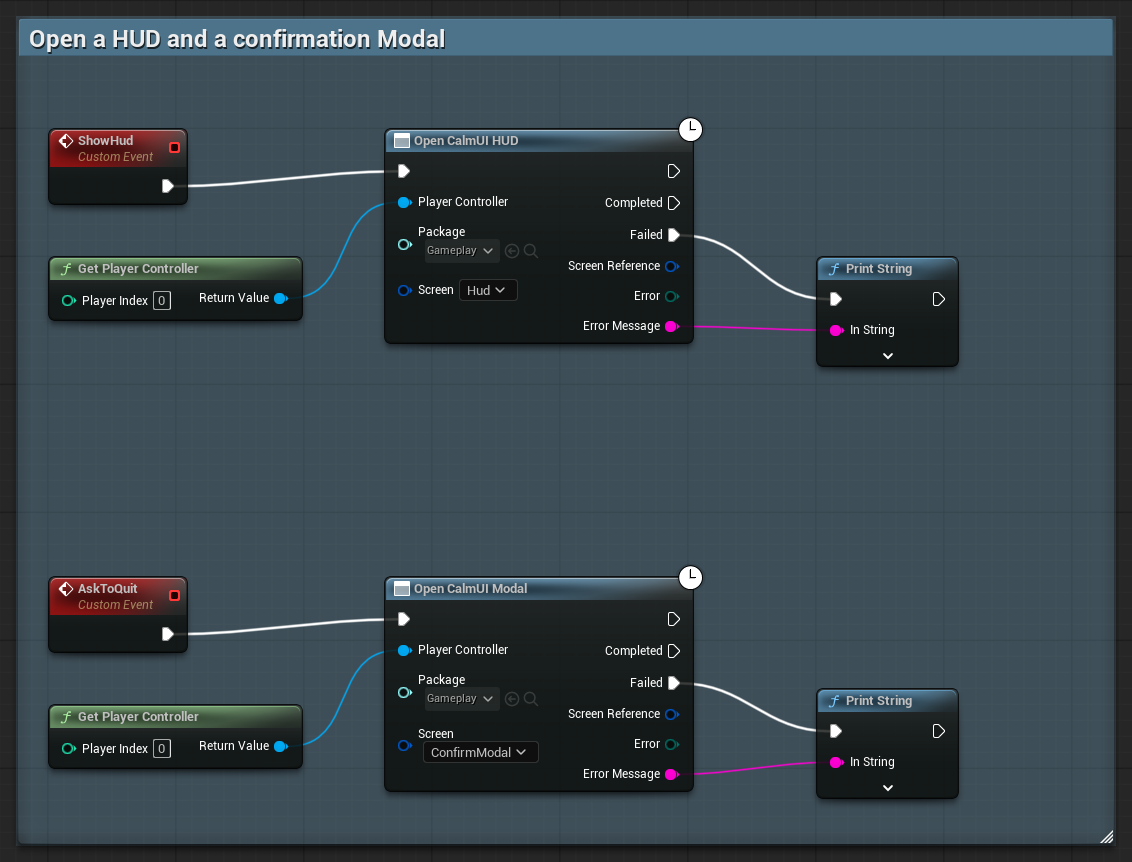
Task: Use selected asset arrow on HUD Package
Action: [512, 251]
